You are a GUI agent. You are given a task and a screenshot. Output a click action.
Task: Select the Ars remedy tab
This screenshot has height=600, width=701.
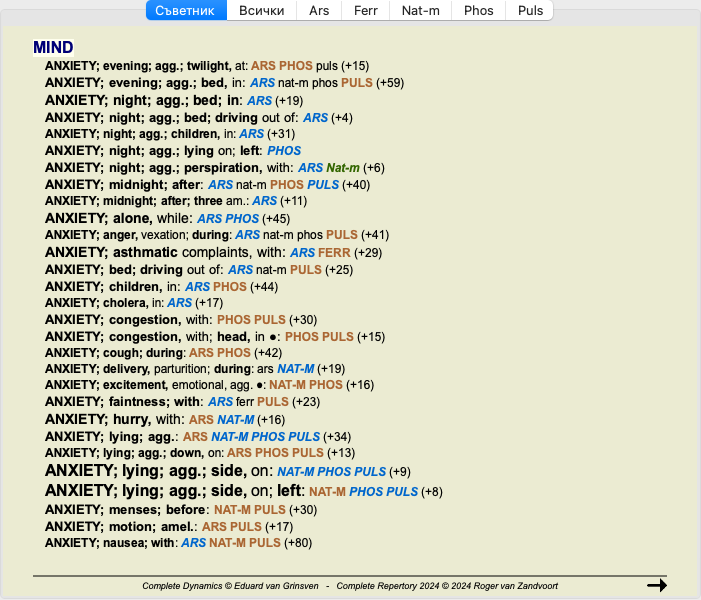[319, 10]
